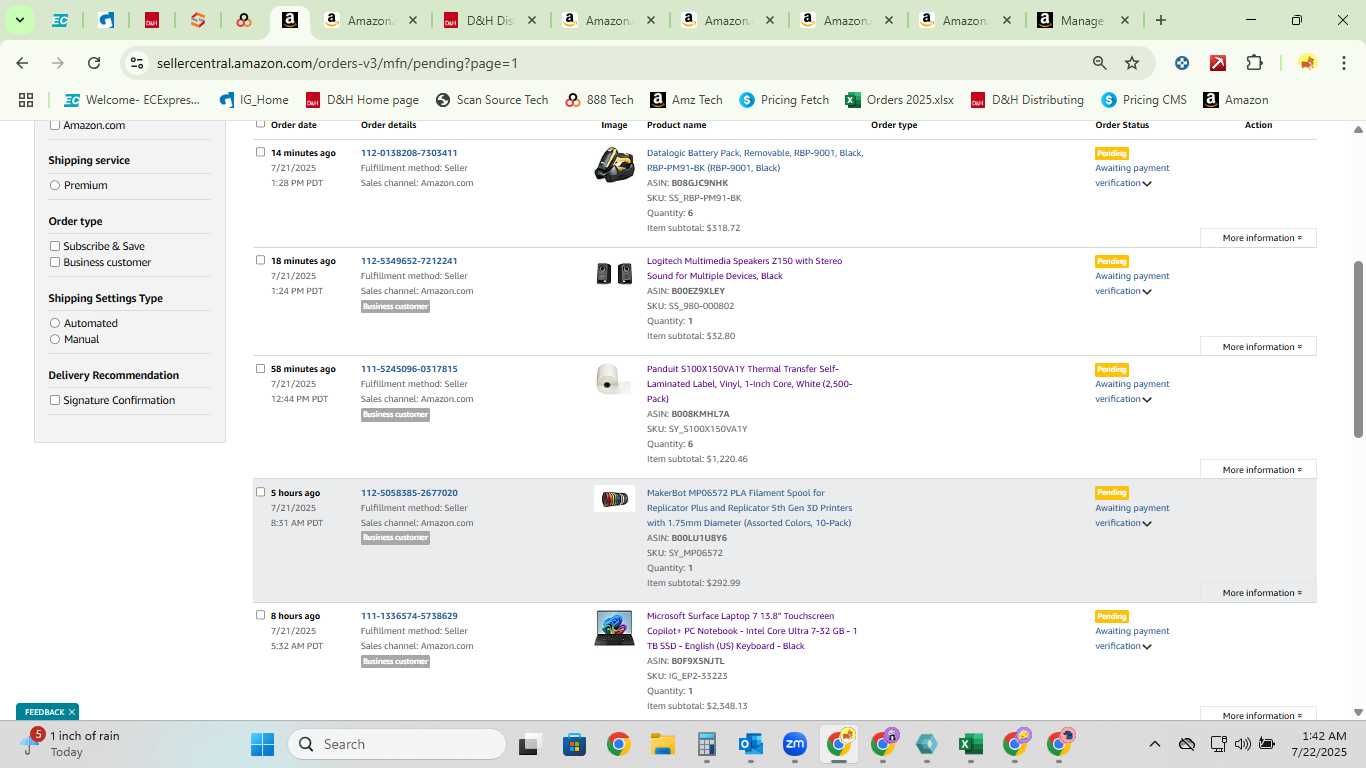This screenshot has width=1366, height=768.
Task: Click the Datalogic Battery Pack product thumbnail
Action: pos(614,164)
